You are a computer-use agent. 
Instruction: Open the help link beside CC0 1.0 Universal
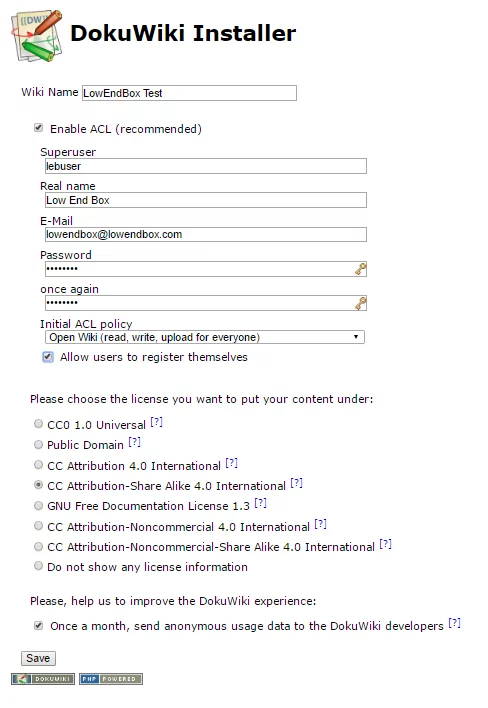pyautogui.click(x=156, y=422)
